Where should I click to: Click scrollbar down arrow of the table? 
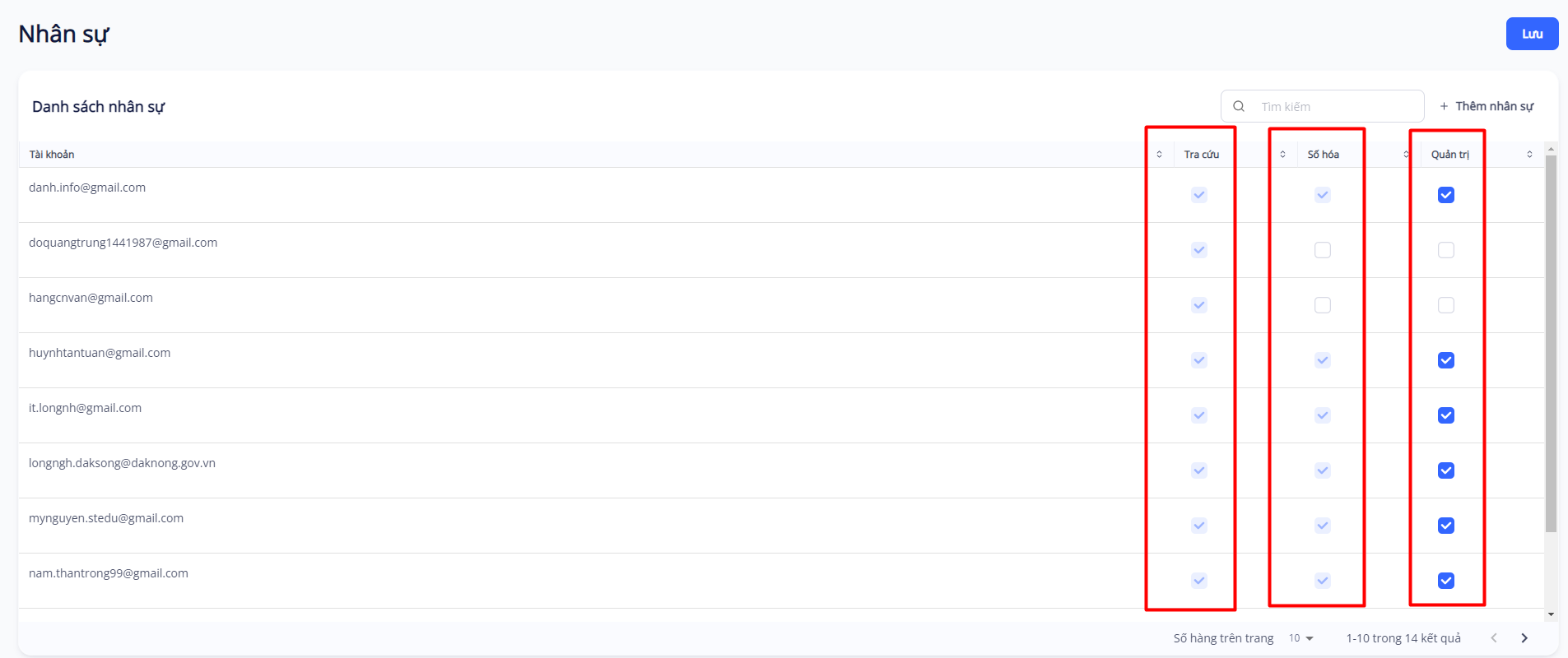1551,614
